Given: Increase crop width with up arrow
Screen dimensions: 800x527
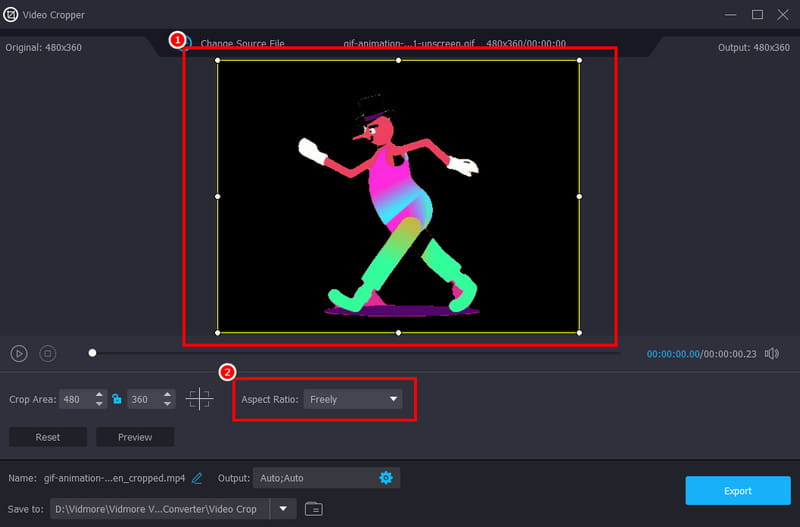Looking at the screenshot, I should (100, 394).
